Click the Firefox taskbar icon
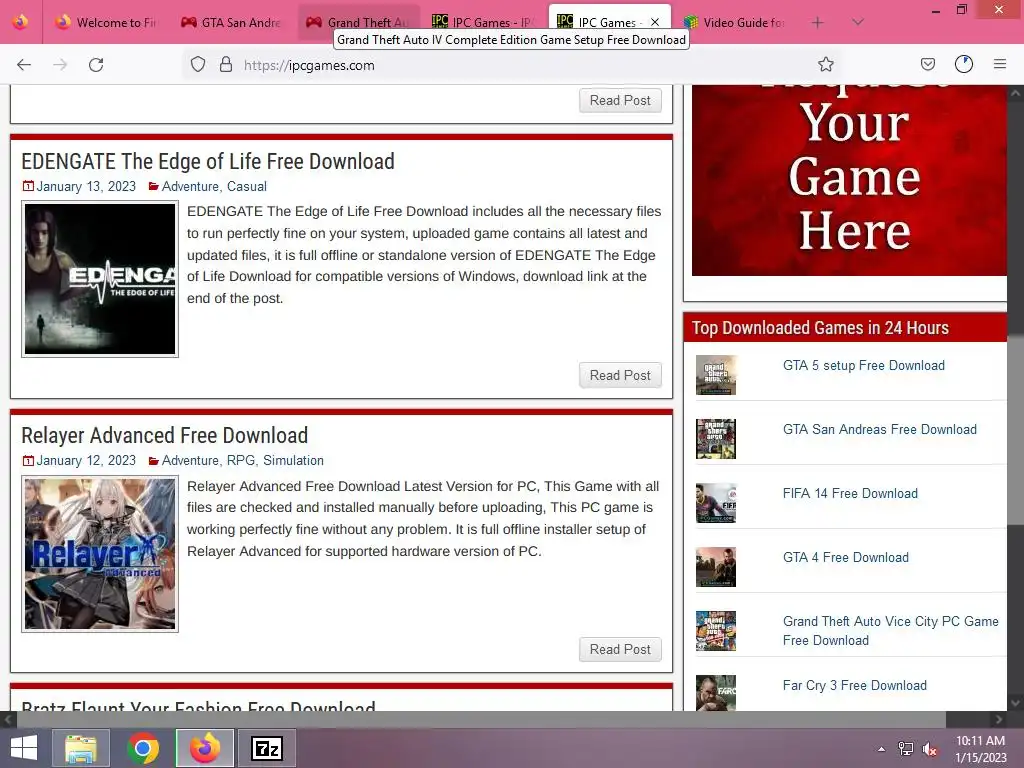The image size is (1024, 768). coord(205,748)
